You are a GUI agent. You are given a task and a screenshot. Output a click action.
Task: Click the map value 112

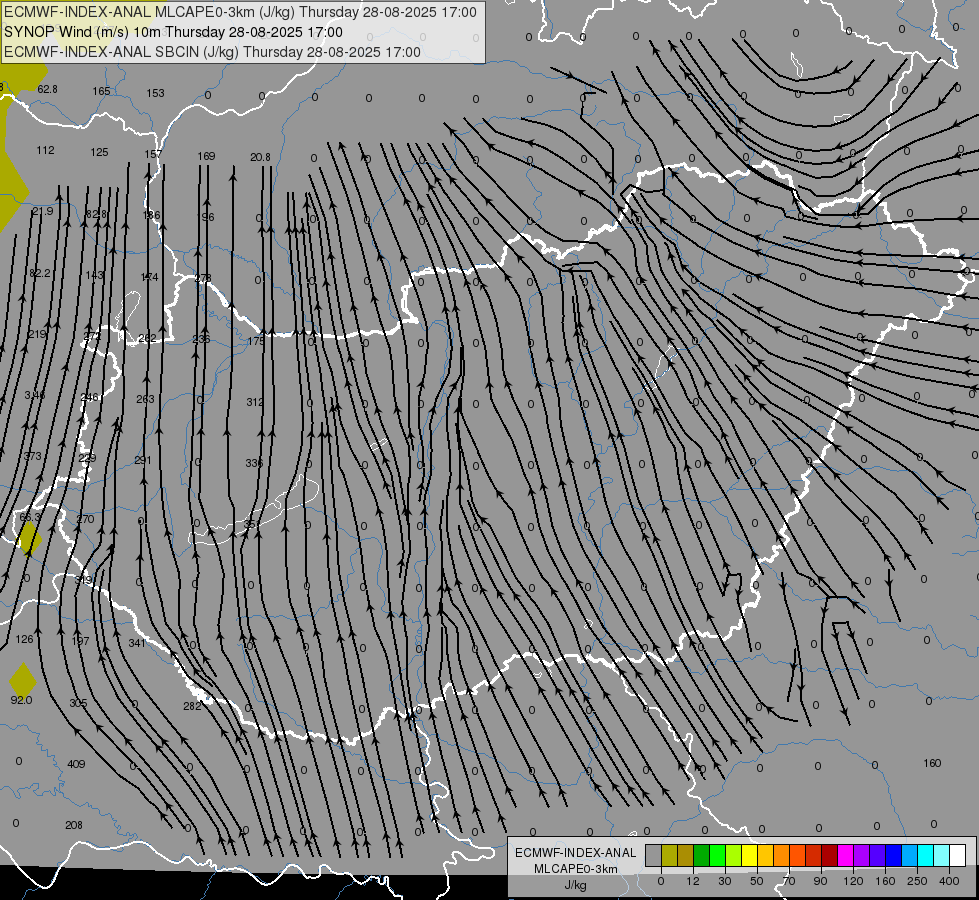(x=46, y=150)
